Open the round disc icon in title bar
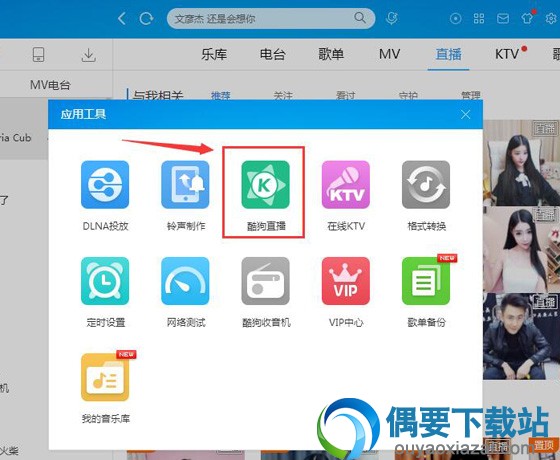 click(x=455, y=19)
